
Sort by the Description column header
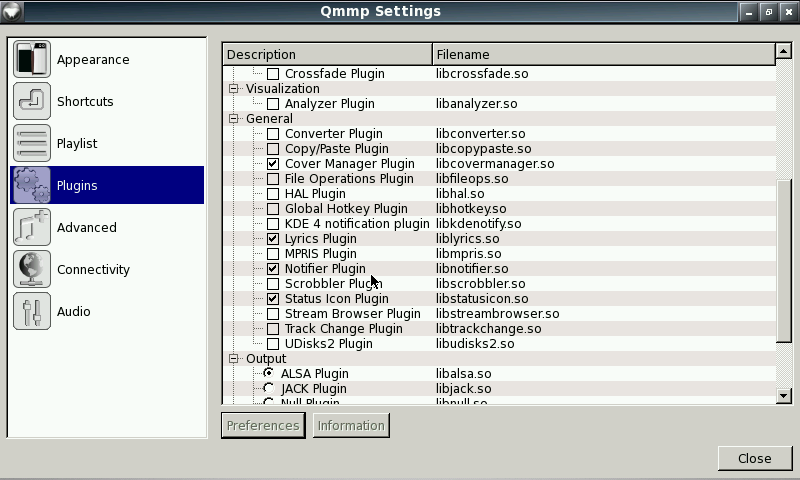pyautogui.click(x=328, y=55)
